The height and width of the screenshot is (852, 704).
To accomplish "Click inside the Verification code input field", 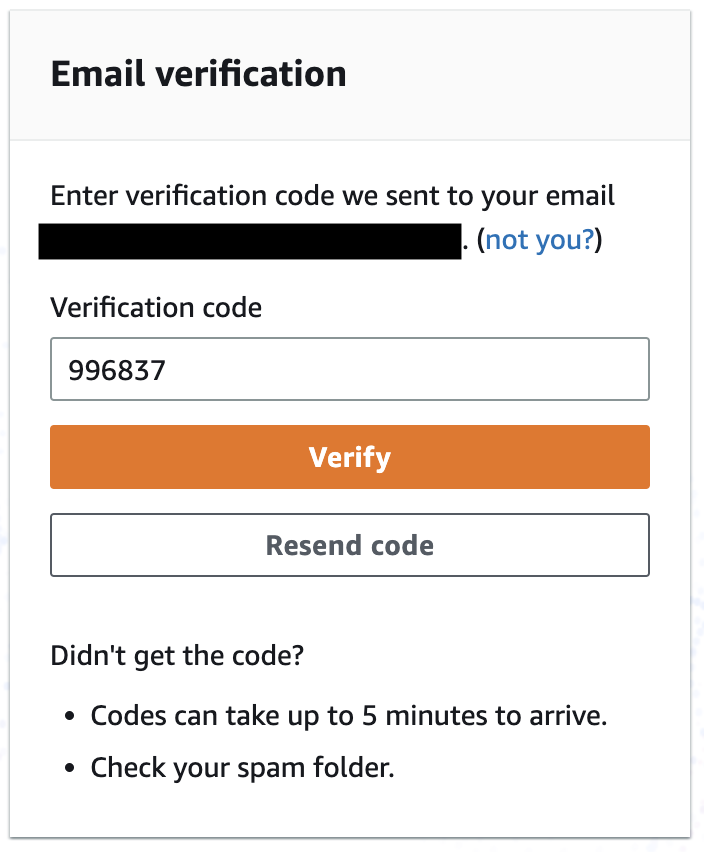I will point(349,369).
